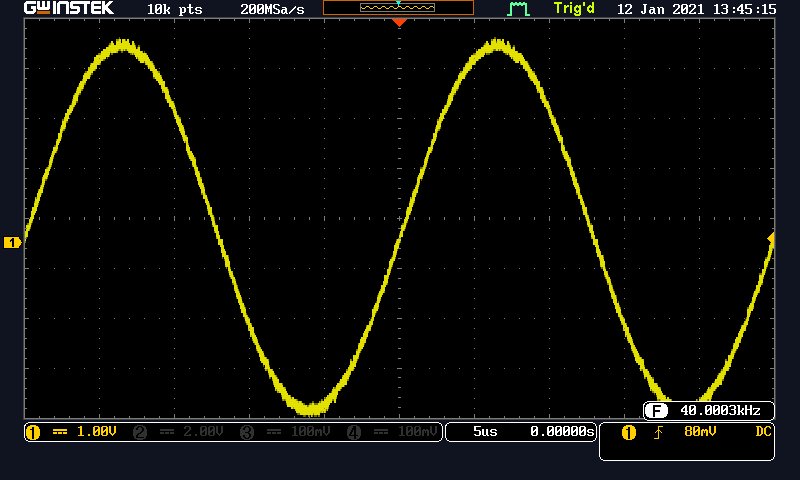Open the 80mV trigger level setting
Viewport: 800px width, 480px height.
(692, 433)
